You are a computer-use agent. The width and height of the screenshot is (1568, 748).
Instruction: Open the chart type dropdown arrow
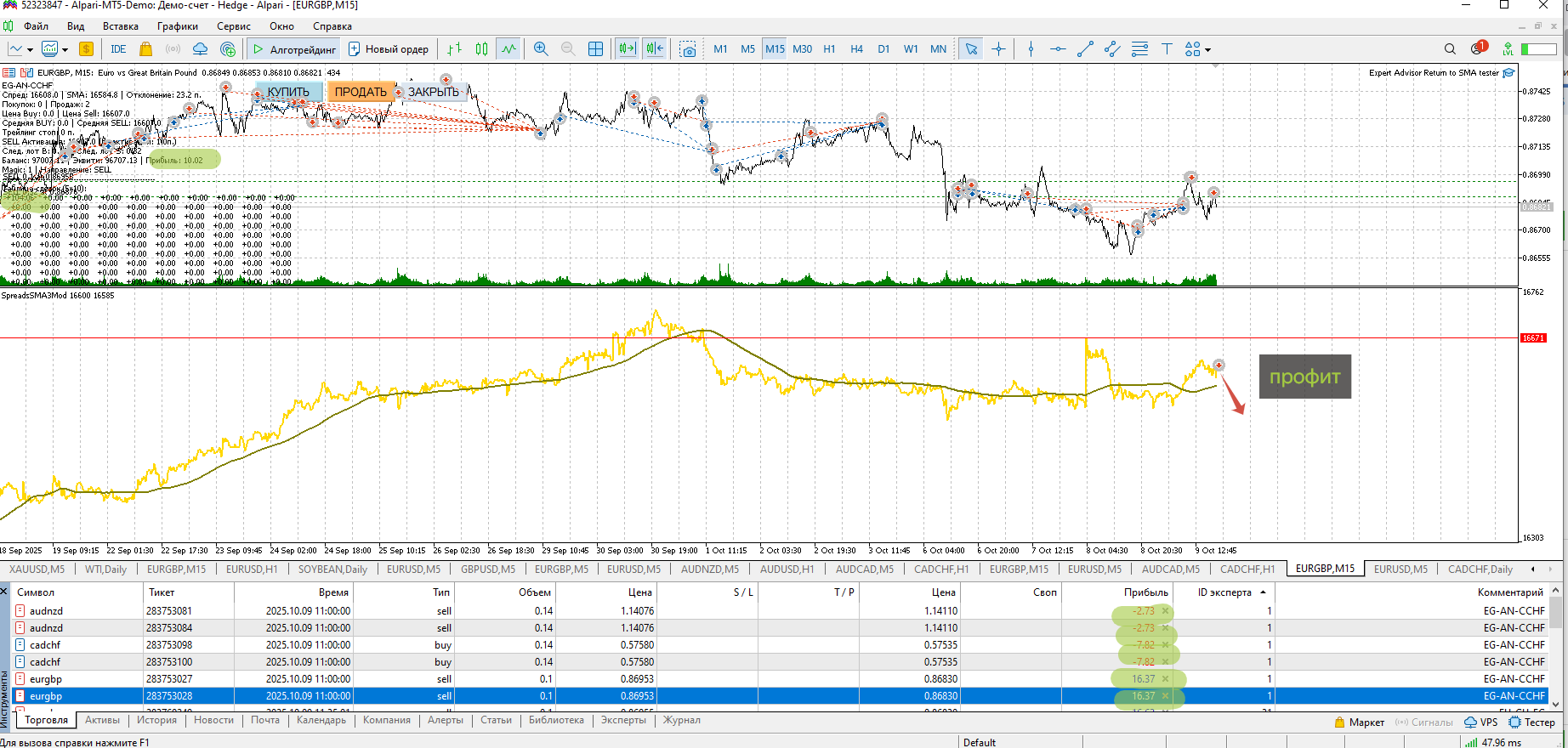coord(31,50)
